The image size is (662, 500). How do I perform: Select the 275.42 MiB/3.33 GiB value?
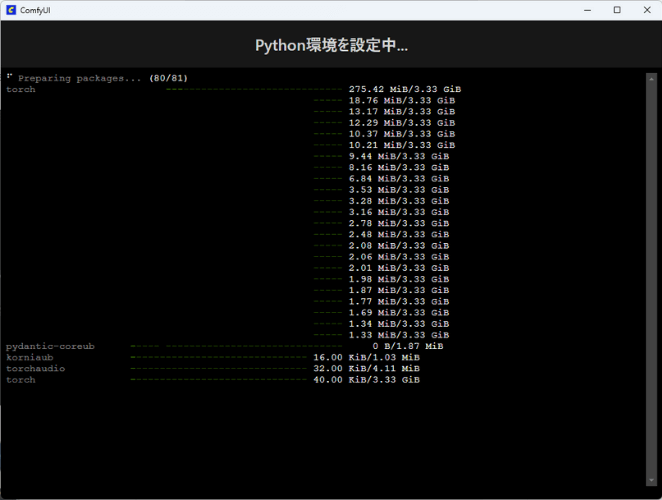[x=404, y=89]
